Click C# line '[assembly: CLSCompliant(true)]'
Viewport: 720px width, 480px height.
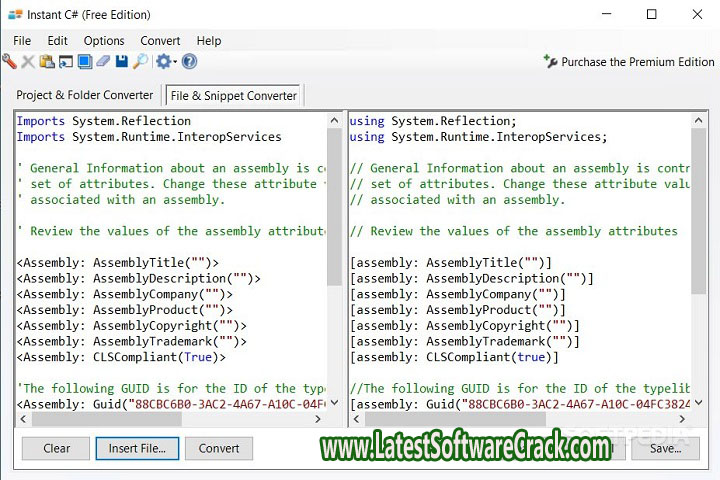pyautogui.click(x=455, y=357)
